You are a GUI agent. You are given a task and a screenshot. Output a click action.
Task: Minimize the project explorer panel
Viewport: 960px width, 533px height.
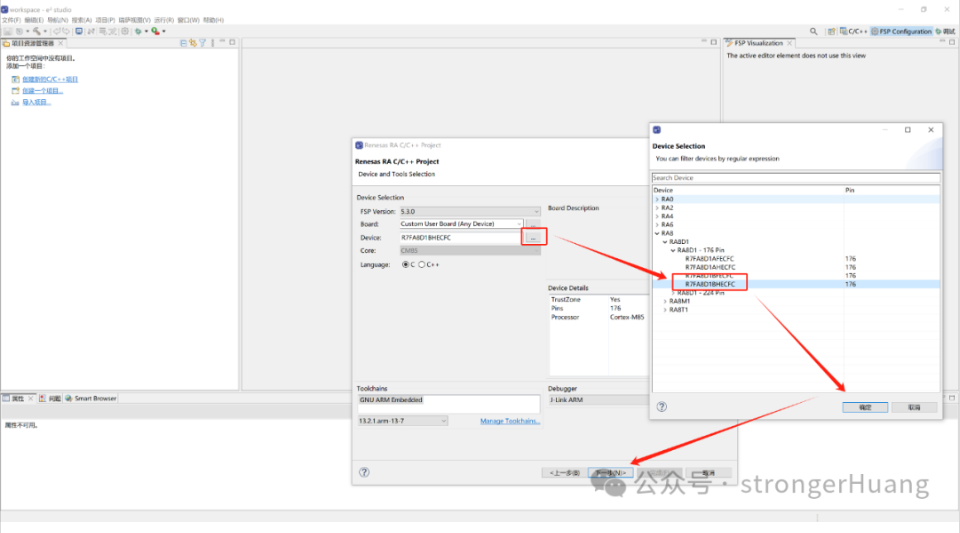pyautogui.click(x=222, y=42)
